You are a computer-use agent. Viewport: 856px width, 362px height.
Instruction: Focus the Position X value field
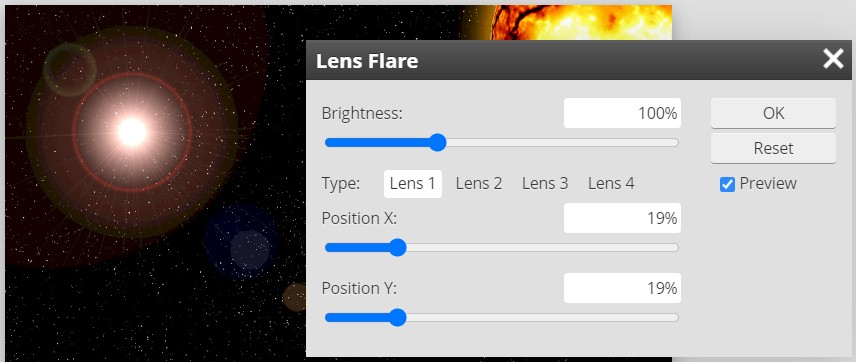tap(622, 218)
